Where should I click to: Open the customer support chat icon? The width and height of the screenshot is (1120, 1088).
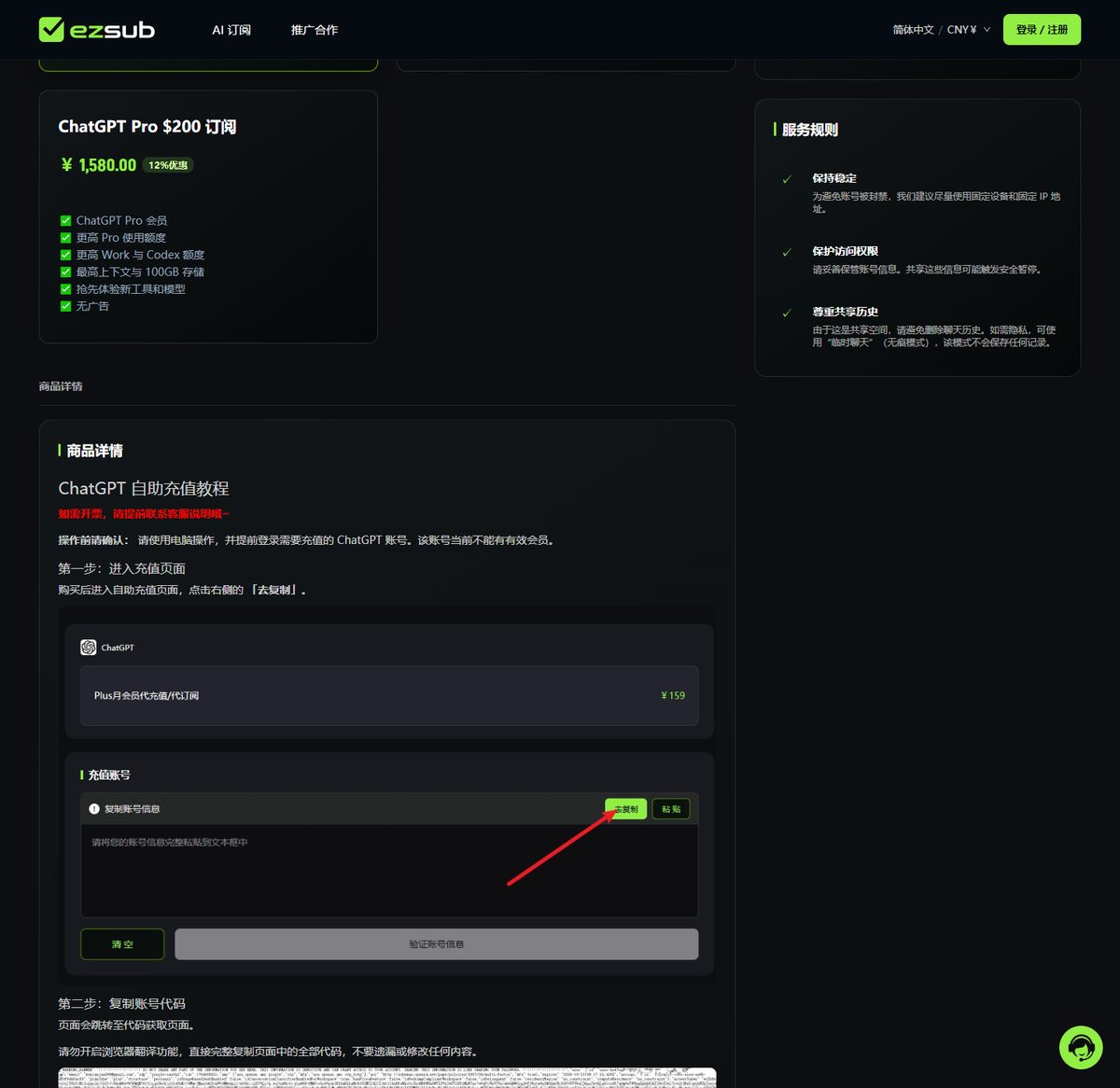[1081, 1047]
